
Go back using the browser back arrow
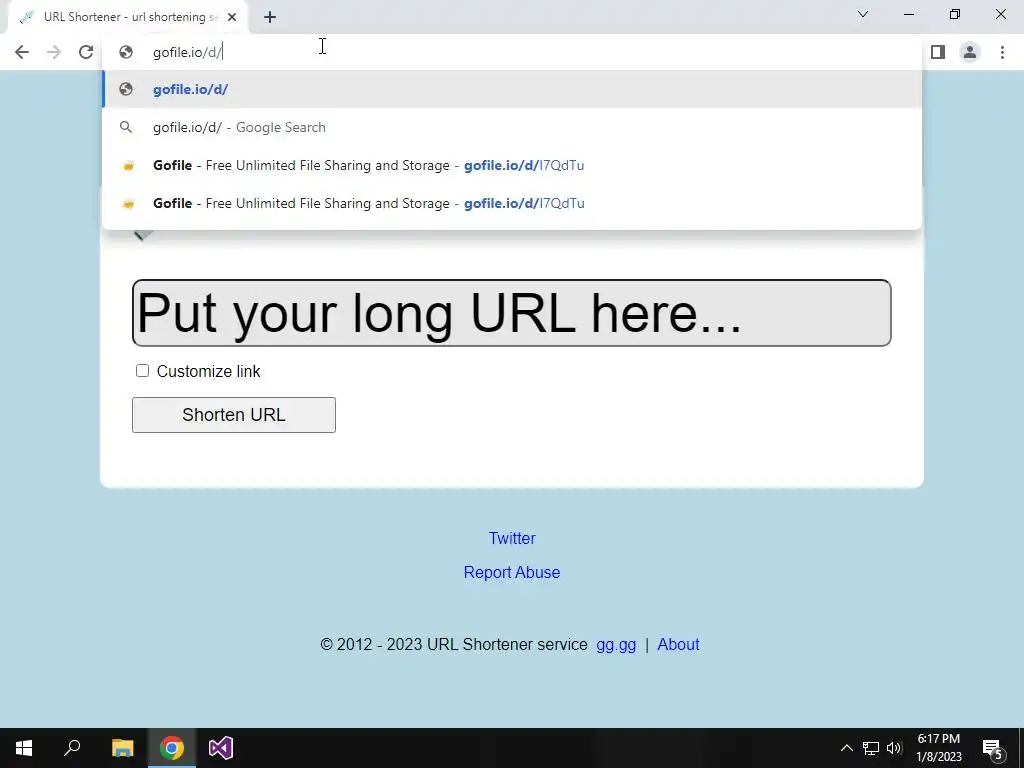22,52
